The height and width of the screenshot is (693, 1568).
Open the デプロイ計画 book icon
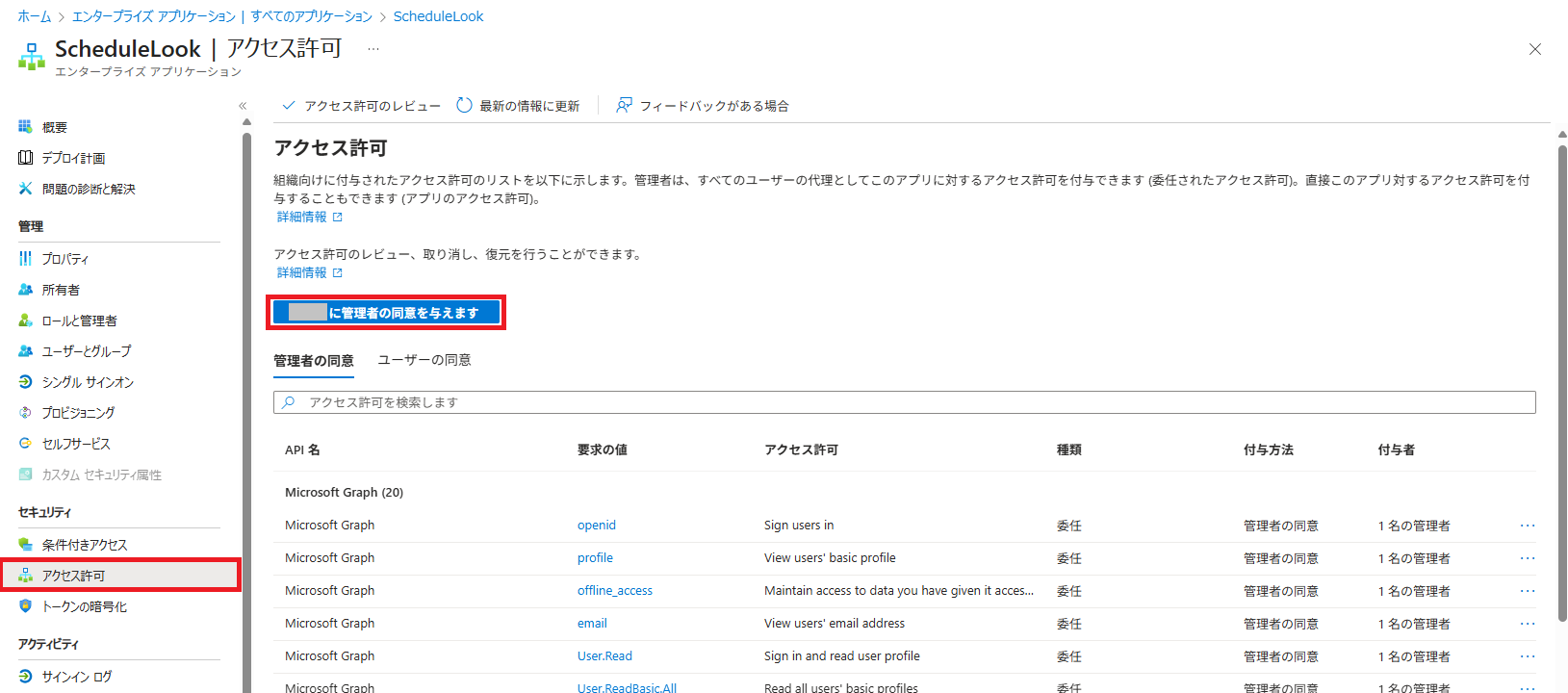pyautogui.click(x=26, y=158)
